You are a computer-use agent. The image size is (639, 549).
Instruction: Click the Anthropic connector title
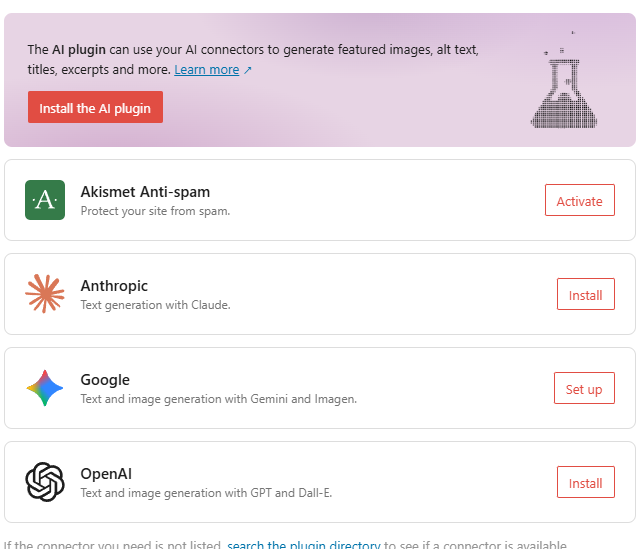[114, 286]
